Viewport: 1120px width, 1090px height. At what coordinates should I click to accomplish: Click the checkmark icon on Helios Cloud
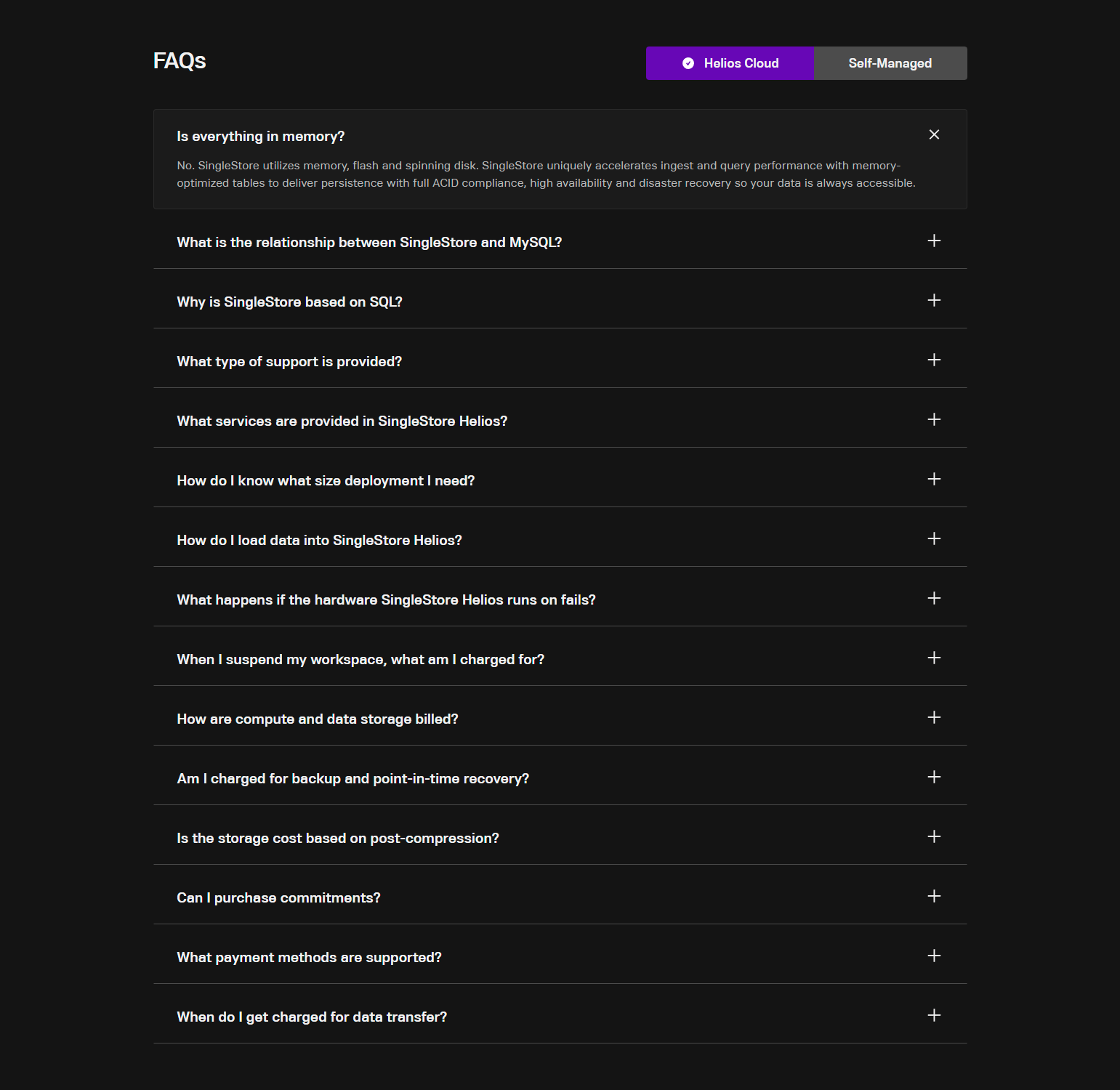tap(688, 63)
